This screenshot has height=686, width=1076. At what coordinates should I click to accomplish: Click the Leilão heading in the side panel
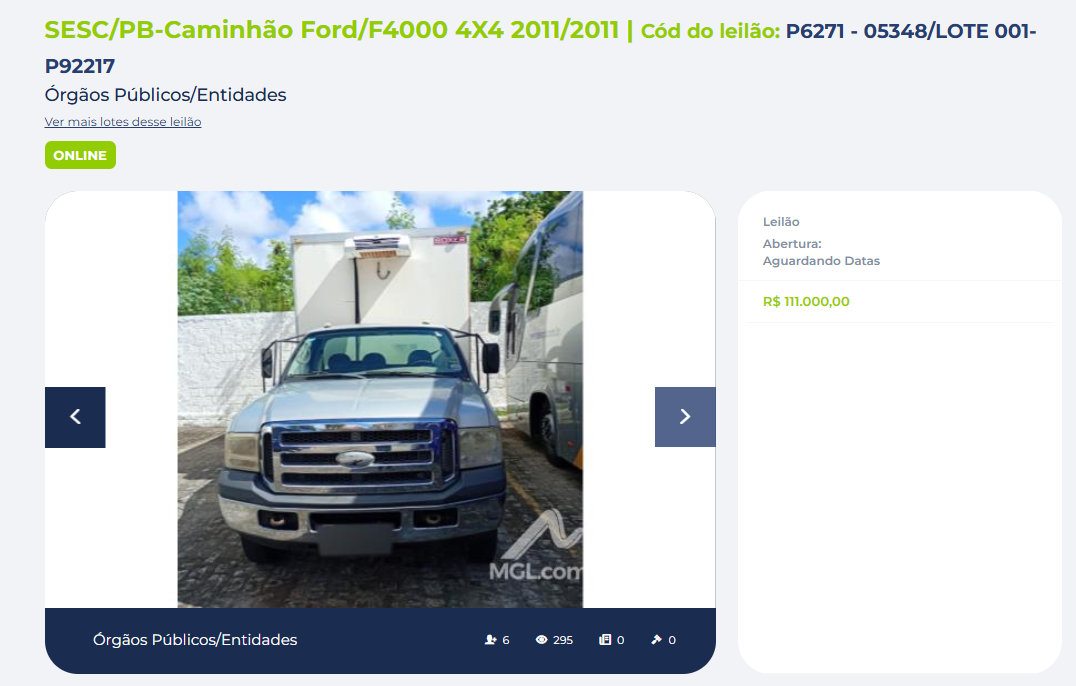781,222
